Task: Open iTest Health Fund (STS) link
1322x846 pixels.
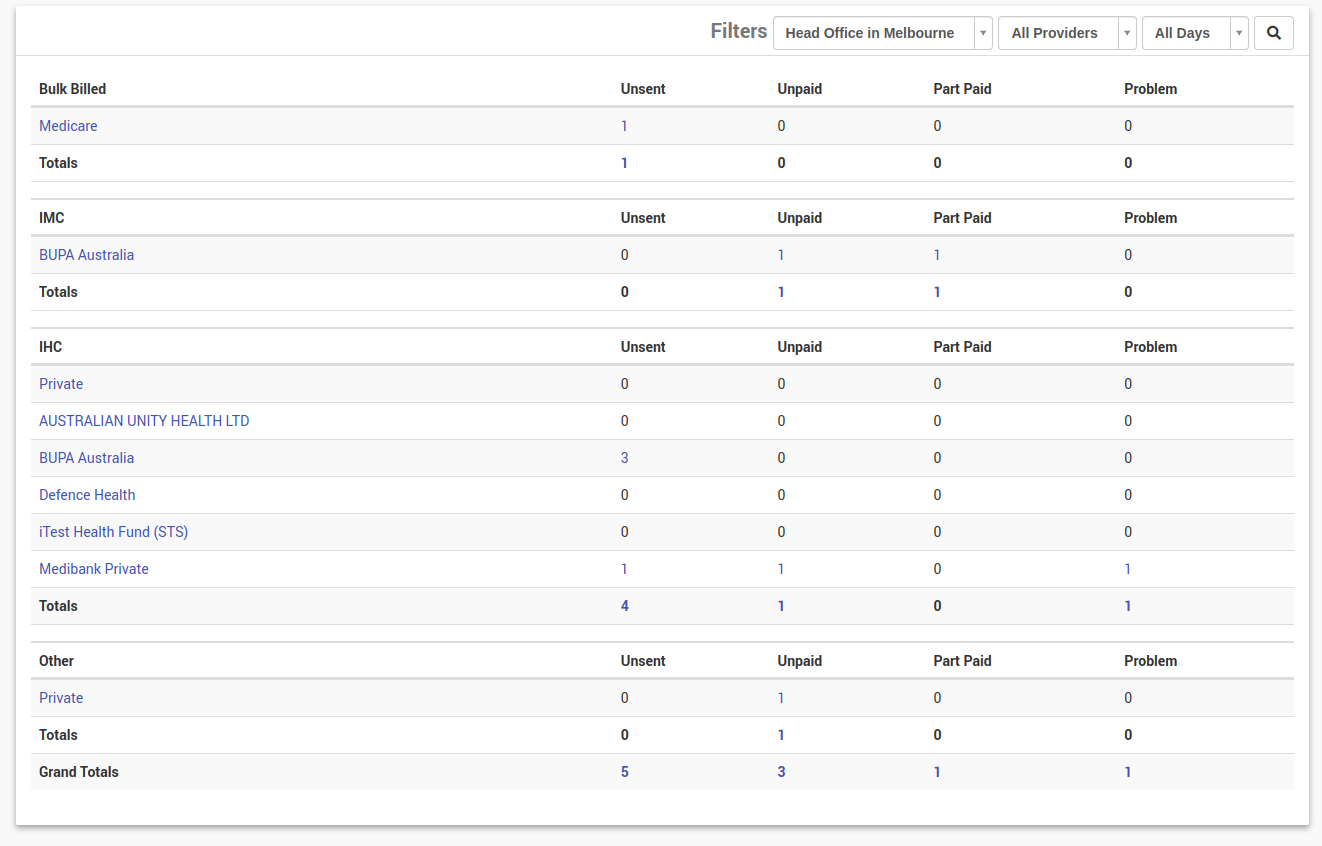Action: pyautogui.click(x=113, y=532)
